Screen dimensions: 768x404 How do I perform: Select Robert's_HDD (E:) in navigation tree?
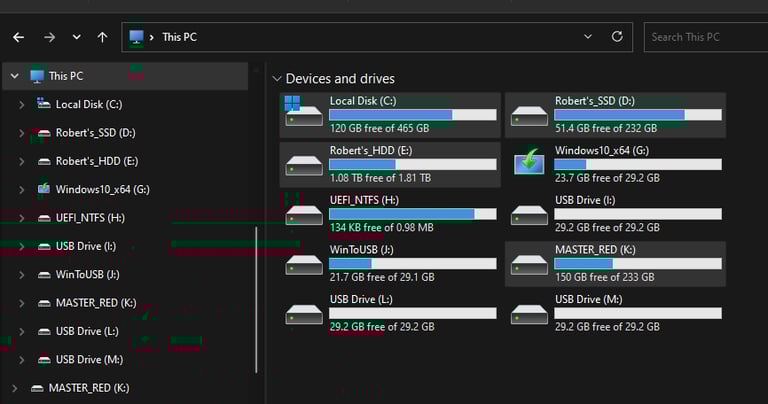tap(96, 161)
